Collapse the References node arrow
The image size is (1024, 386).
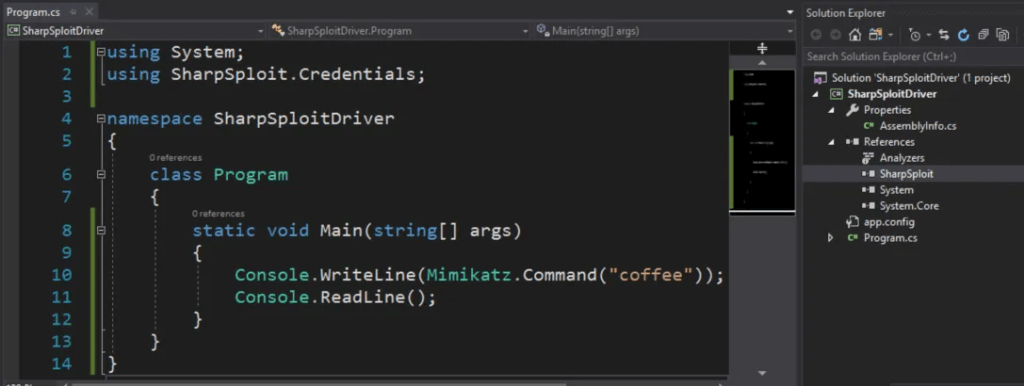831,142
